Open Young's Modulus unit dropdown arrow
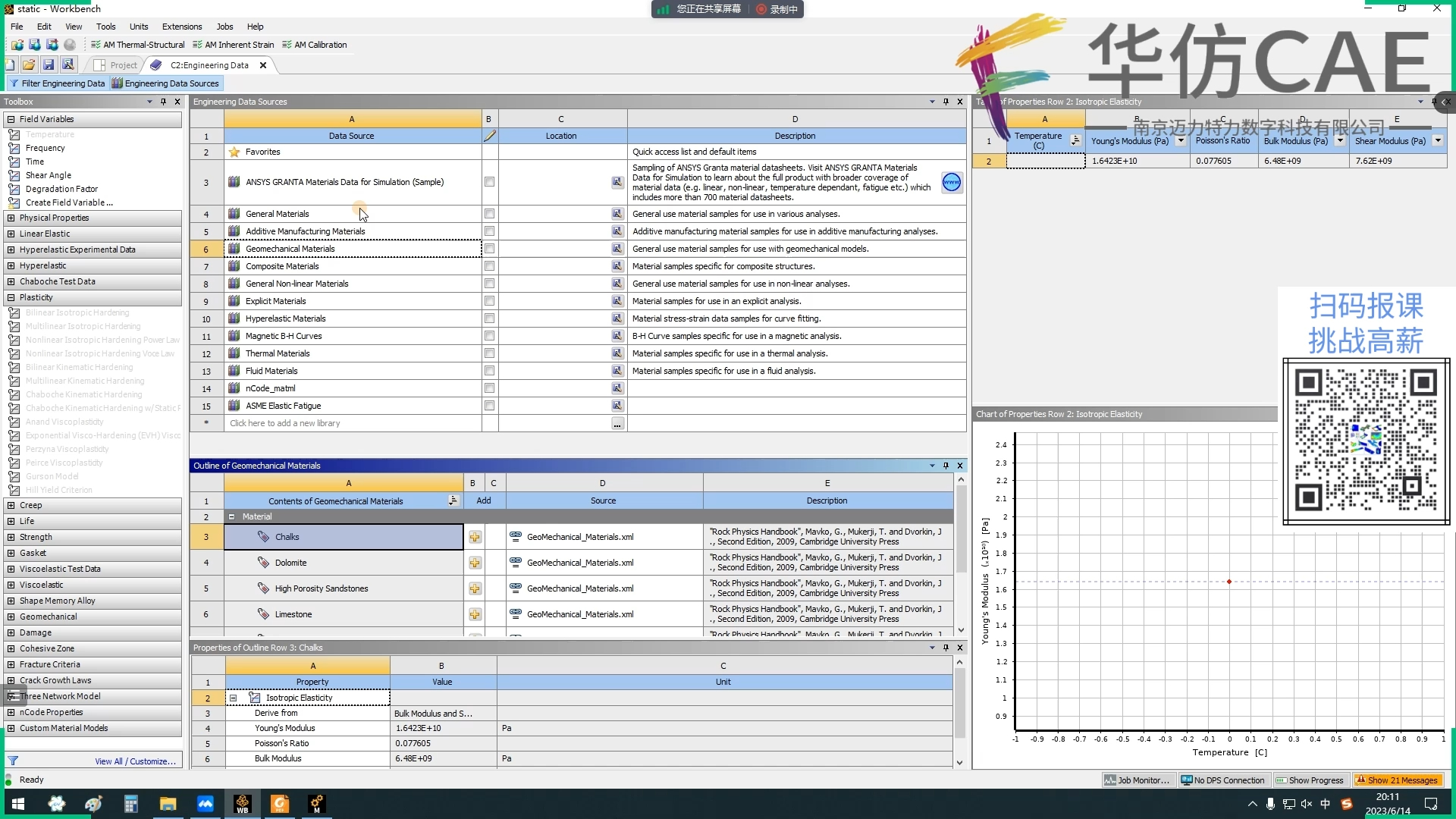 click(x=1181, y=141)
